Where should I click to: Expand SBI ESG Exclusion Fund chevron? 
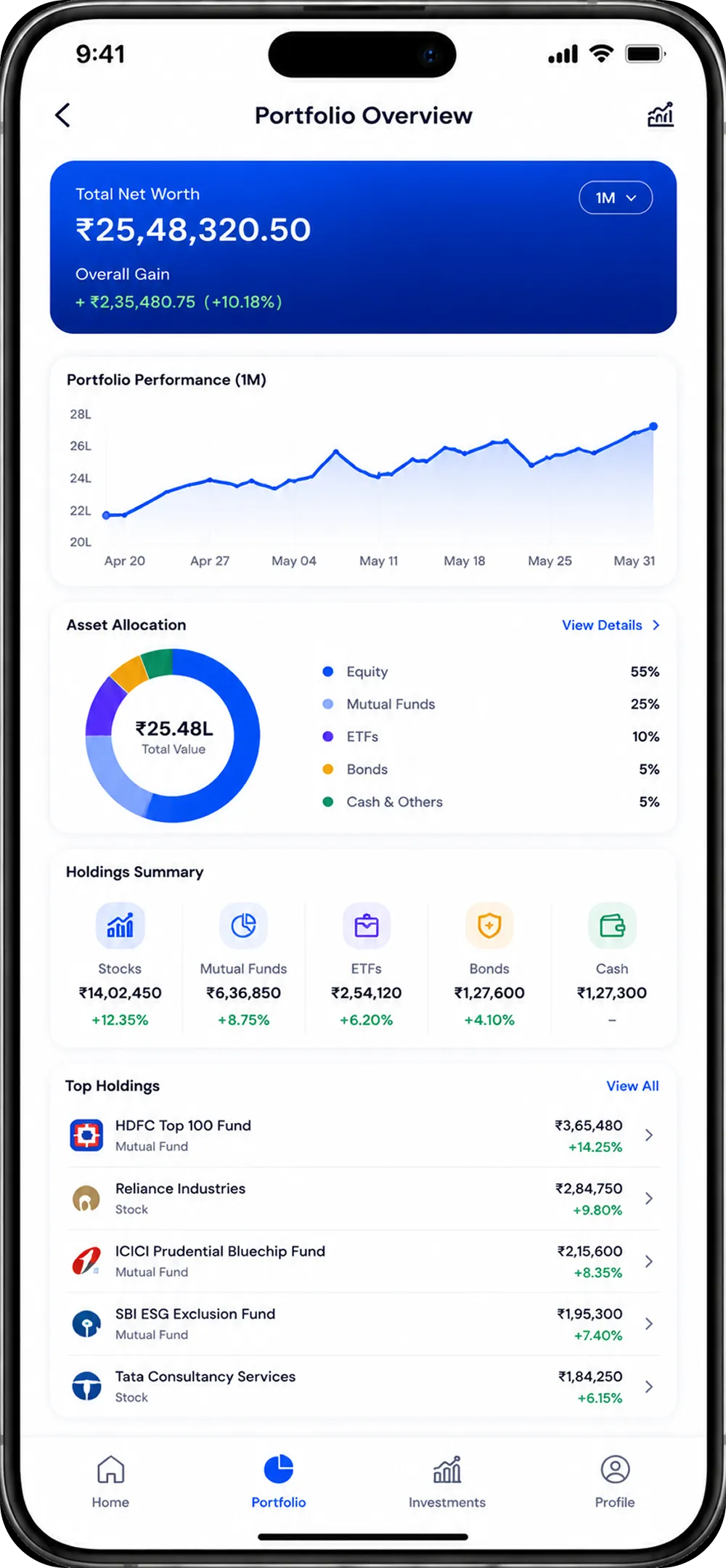pyautogui.click(x=649, y=1324)
